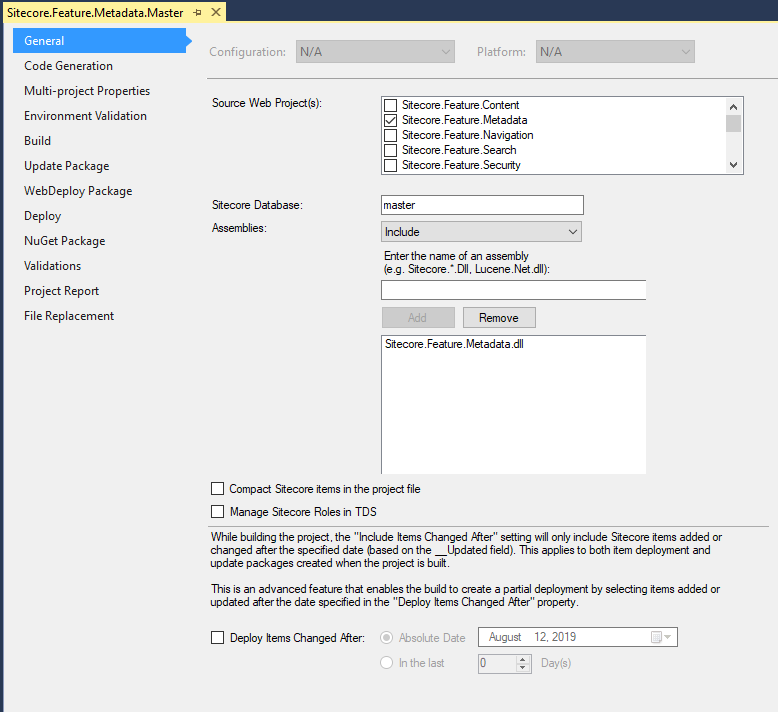The image size is (778, 712).
Task: Go to NuGet Package settings
Action: pyautogui.click(x=65, y=241)
